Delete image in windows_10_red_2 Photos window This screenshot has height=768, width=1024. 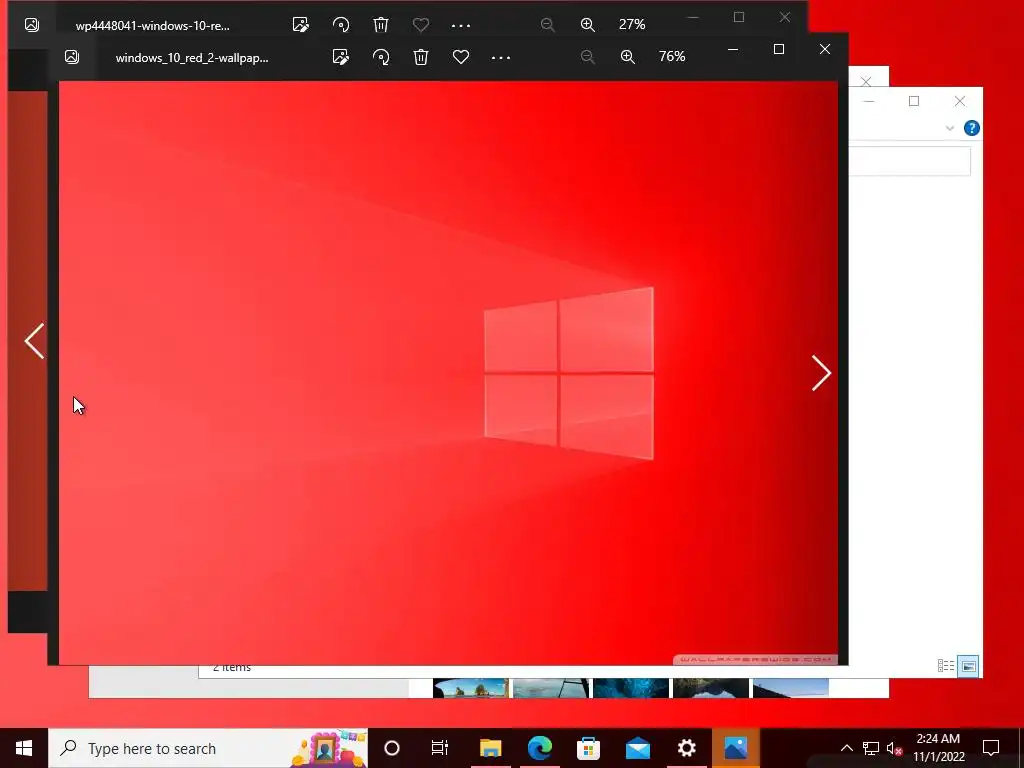(421, 57)
